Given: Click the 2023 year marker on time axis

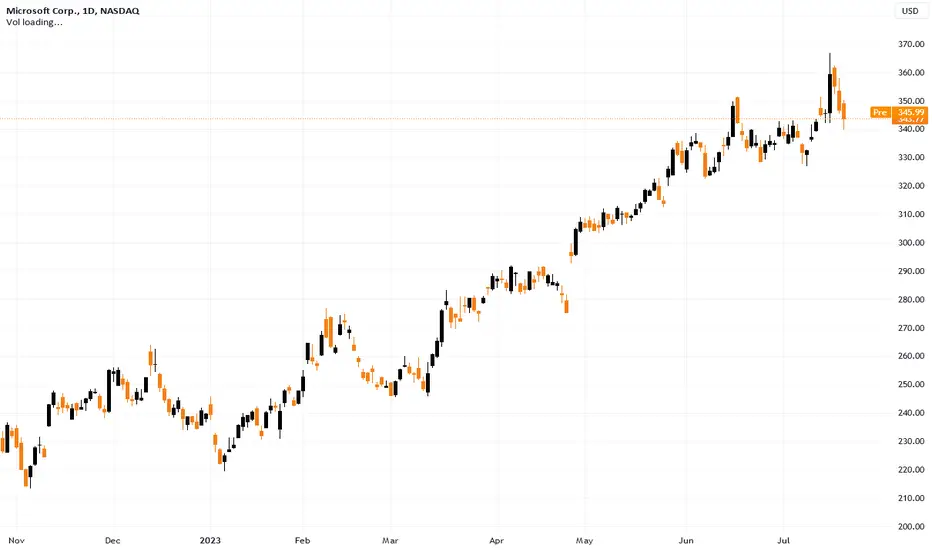Looking at the screenshot, I should 210,540.
